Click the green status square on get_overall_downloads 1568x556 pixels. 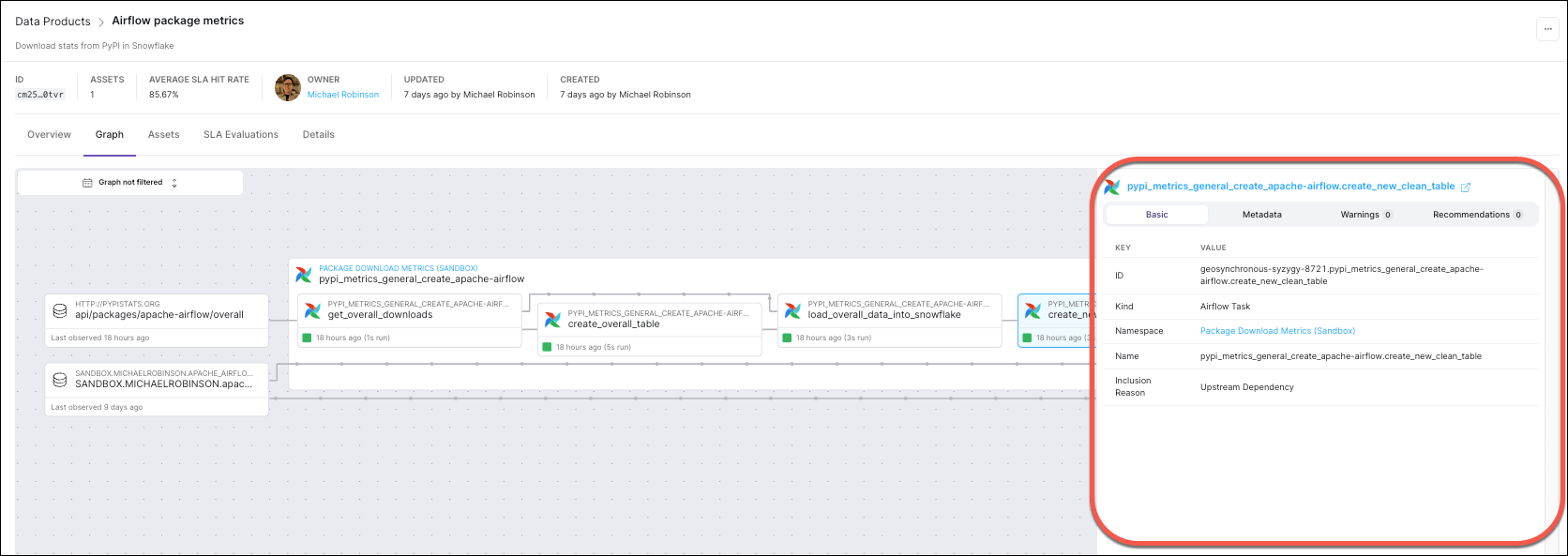point(307,338)
